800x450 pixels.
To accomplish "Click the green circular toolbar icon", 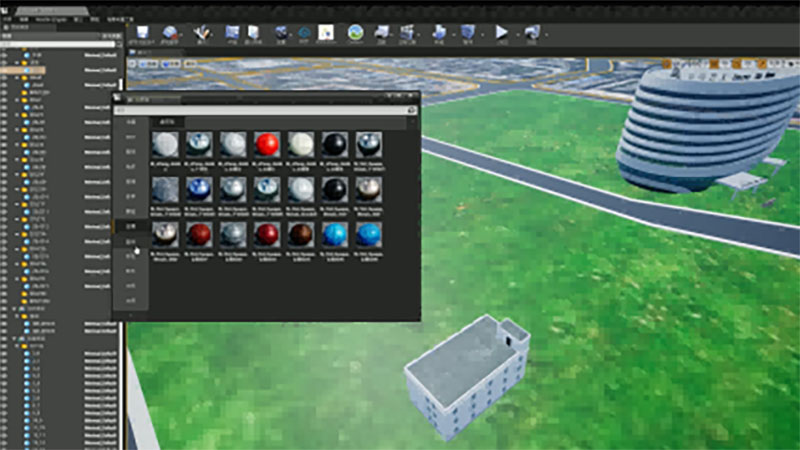I will coord(355,33).
